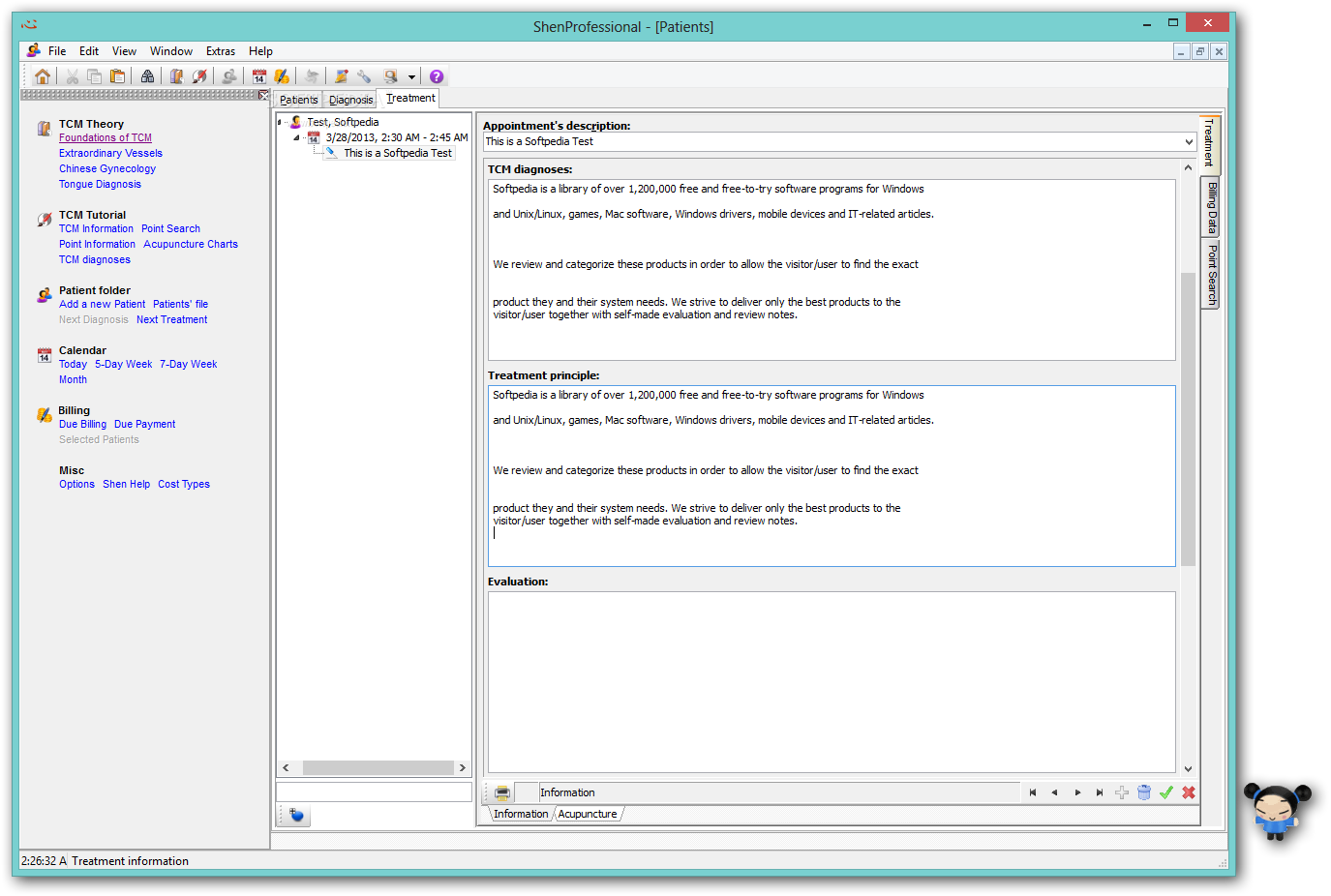Open the Billing coins toolbar icon
This screenshot has height=896, width=1331.
282,76
